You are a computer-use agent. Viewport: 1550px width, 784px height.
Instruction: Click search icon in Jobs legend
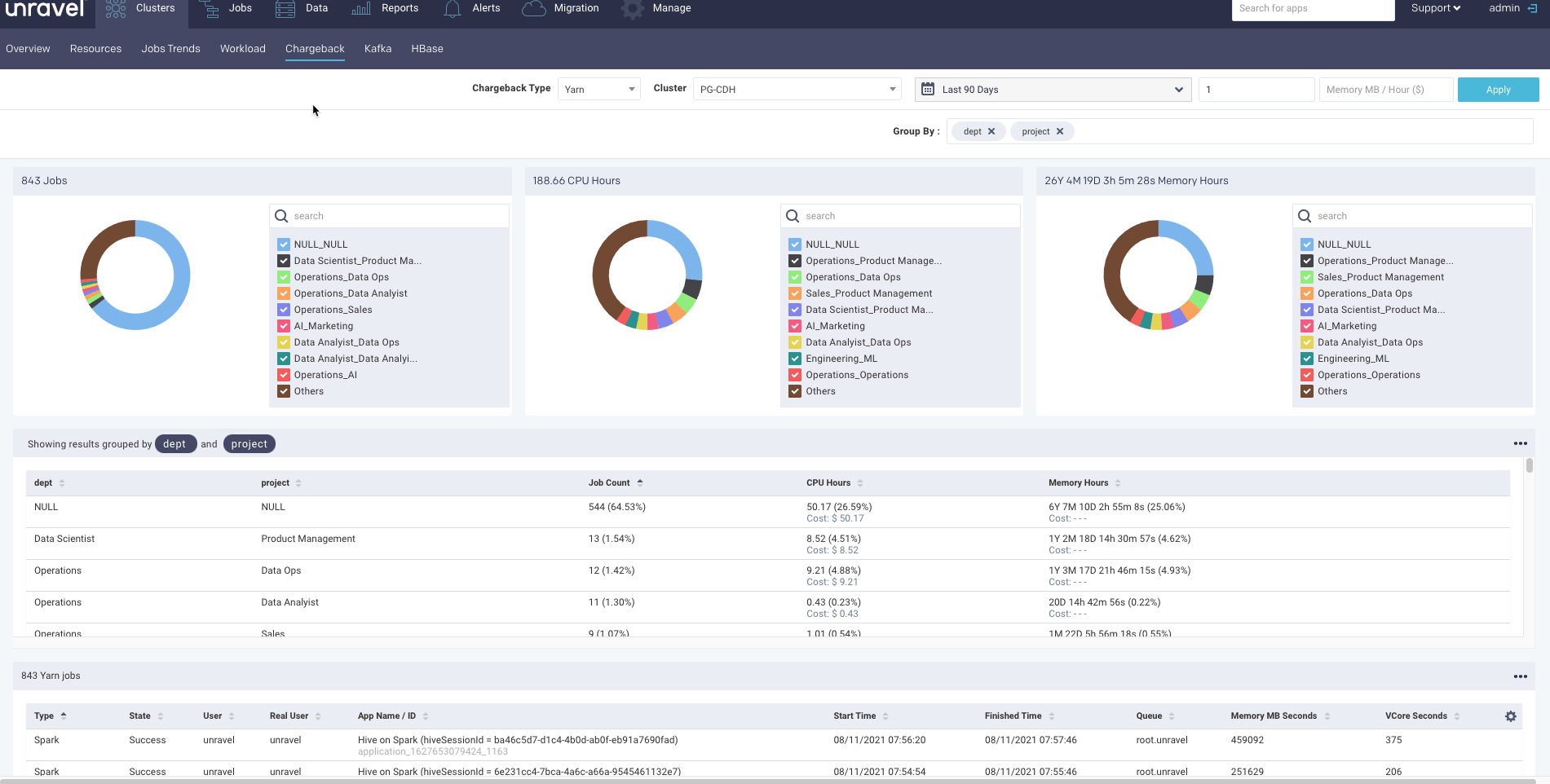click(281, 216)
